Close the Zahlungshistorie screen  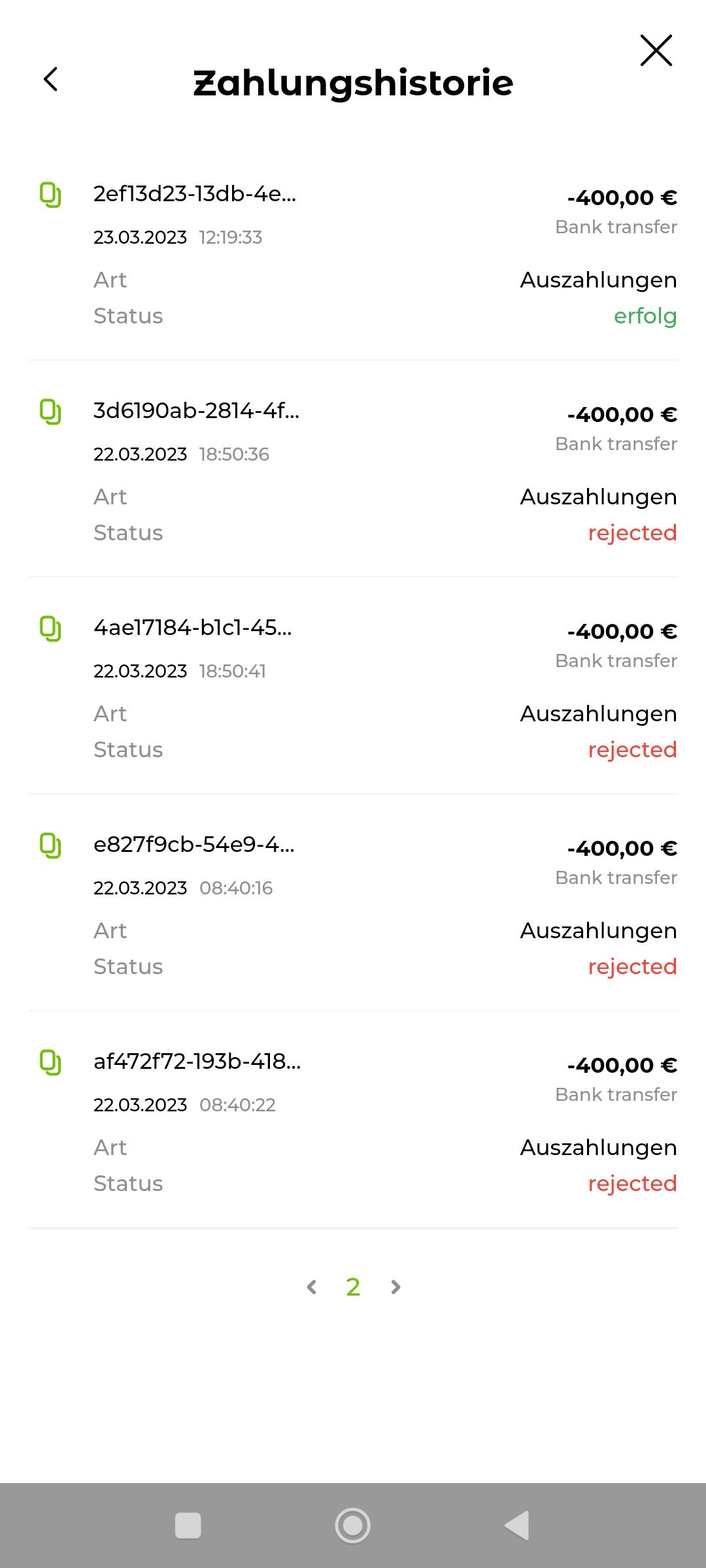(x=656, y=51)
